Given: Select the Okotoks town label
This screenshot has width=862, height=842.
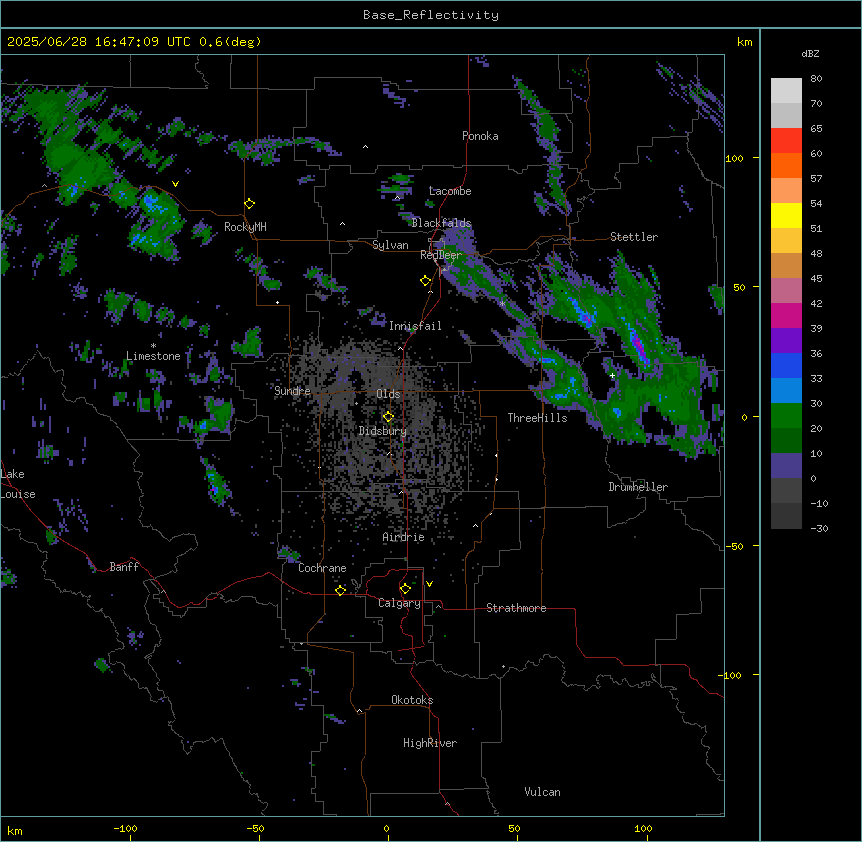Looking at the screenshot, I should [x=412, y=700].
